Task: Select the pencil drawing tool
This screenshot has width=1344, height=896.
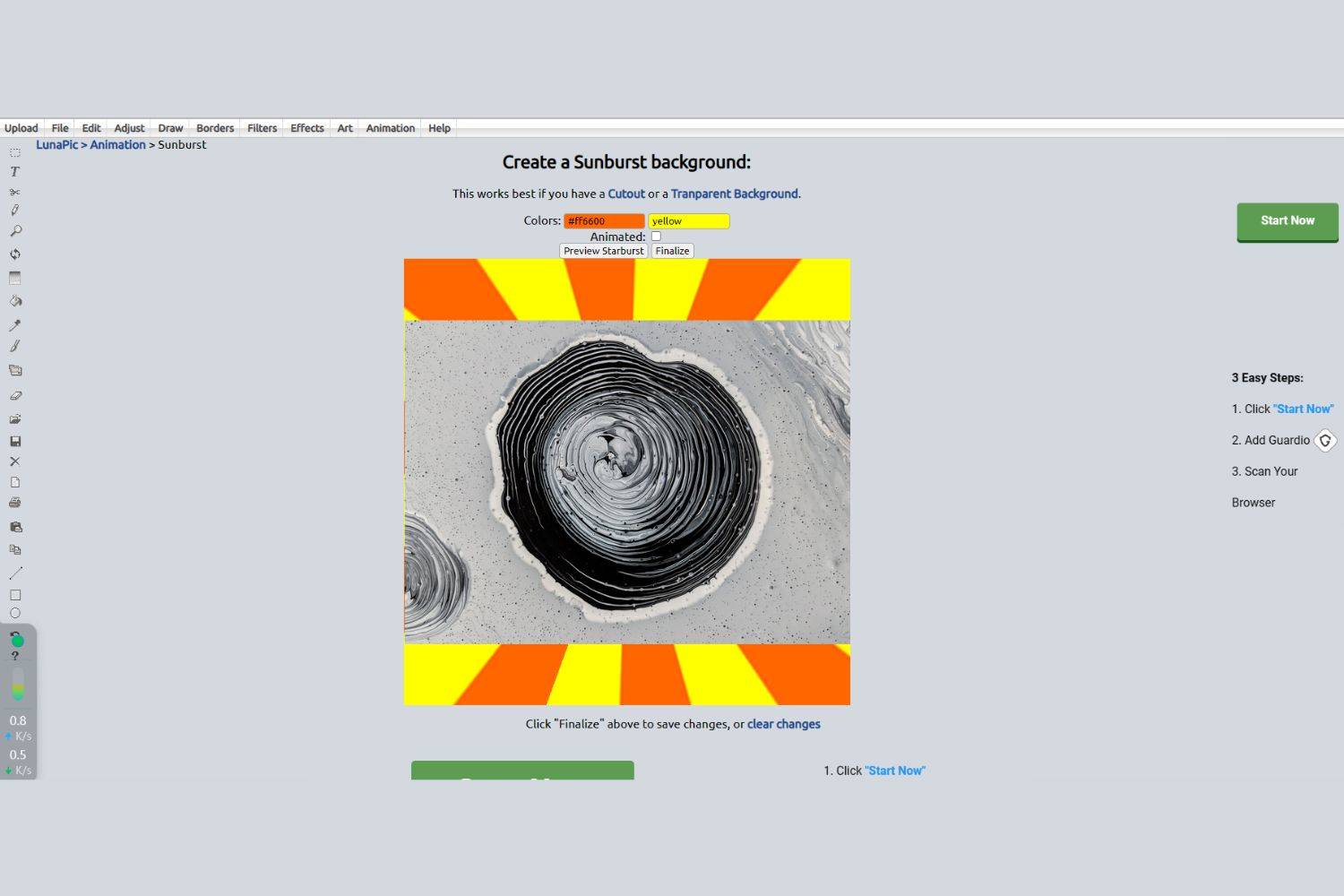Action: click(15, 211)
